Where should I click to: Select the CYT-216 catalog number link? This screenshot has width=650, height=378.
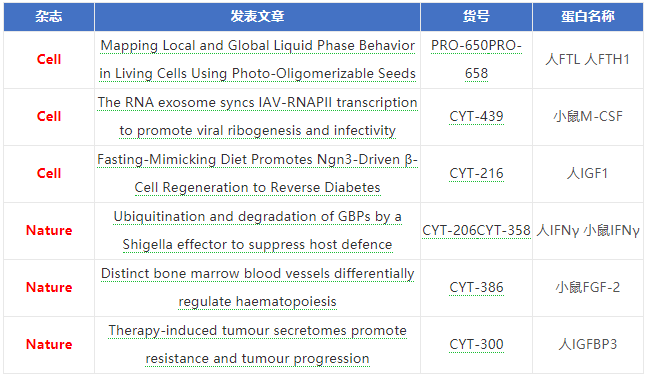click(476, 173)
